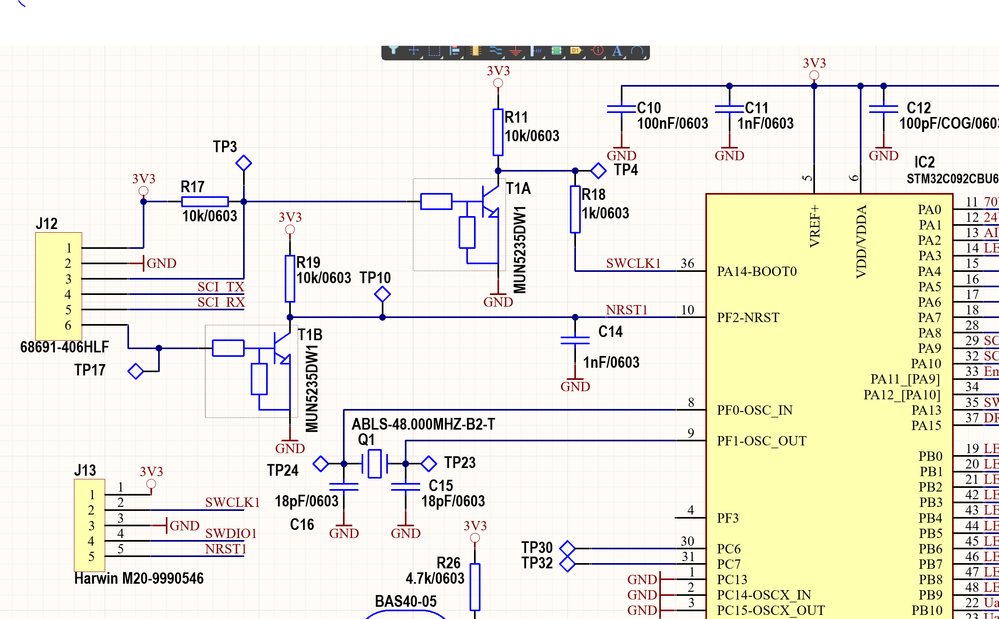Viewport: 999px width, 619px height.
Task: Select capacitor C10 symbol
Action: [x=621, y=109]
